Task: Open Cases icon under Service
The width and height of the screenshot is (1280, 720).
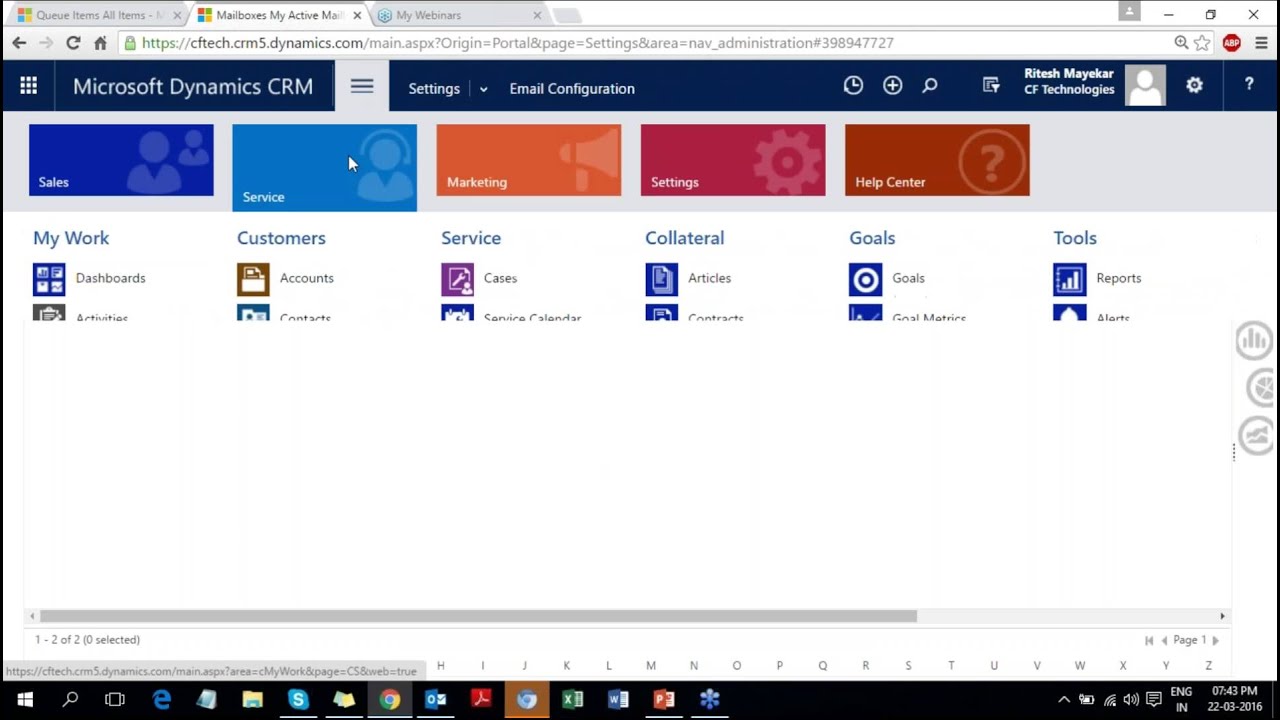Action: (x=457, y=279)
